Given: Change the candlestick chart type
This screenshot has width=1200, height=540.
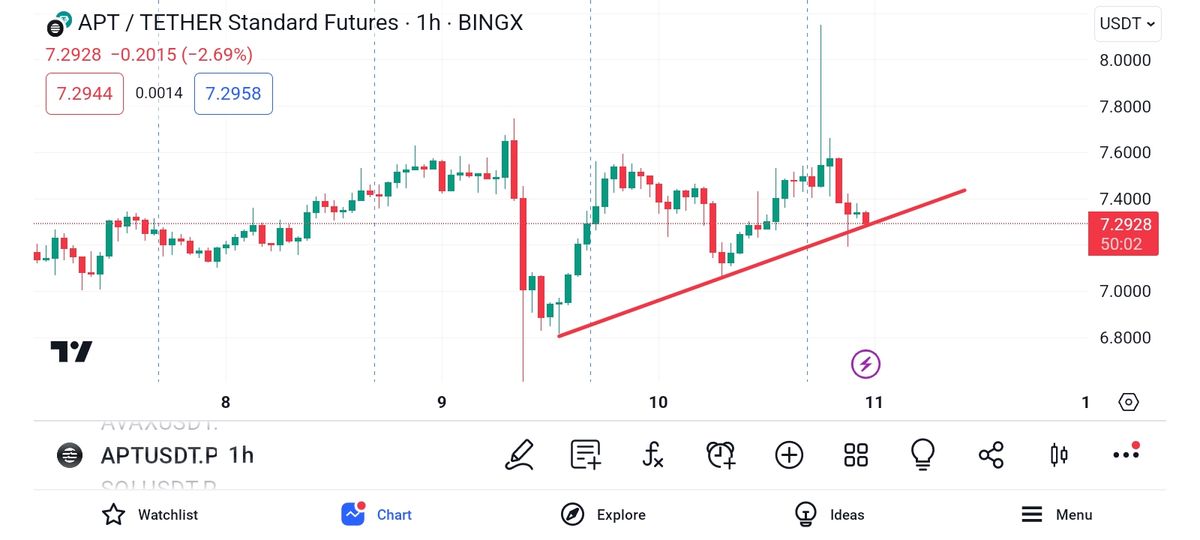Looking at the screenshot, I should 1059,455.
